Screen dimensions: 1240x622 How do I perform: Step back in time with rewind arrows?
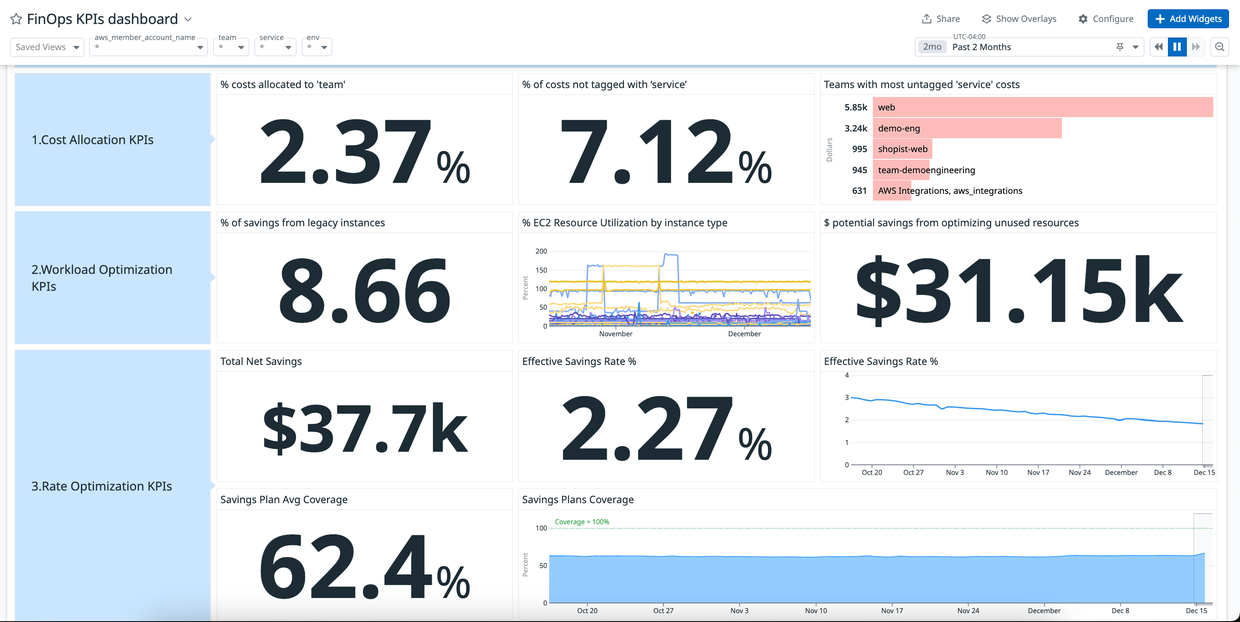coord(1159,47)
